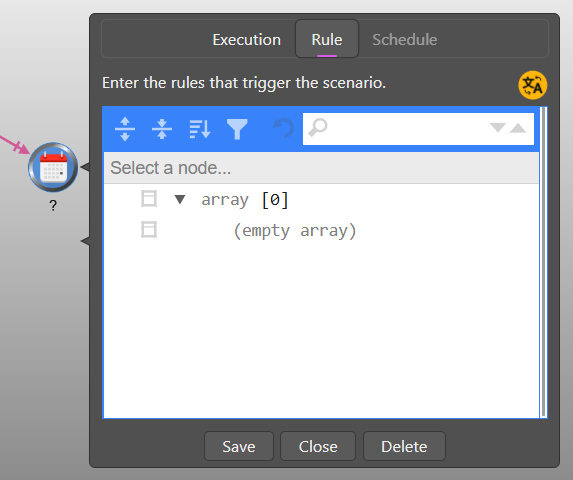
Task: Select the Rule tab
Action: [x=327, y=39]
